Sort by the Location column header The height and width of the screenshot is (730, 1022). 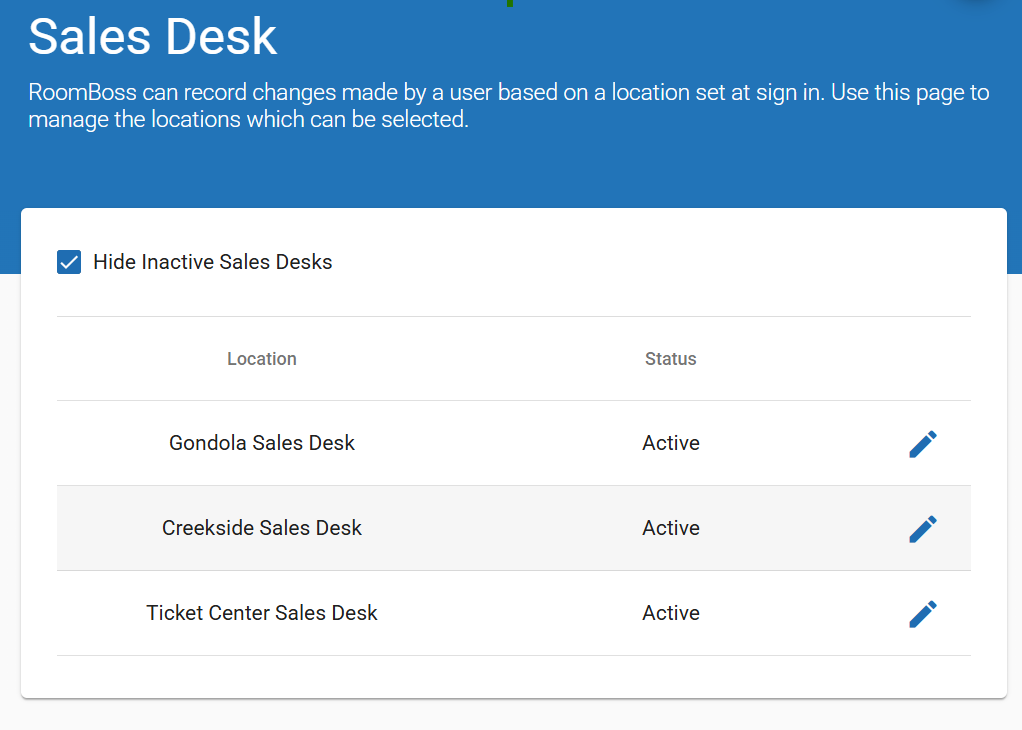(x=262, y=359)
